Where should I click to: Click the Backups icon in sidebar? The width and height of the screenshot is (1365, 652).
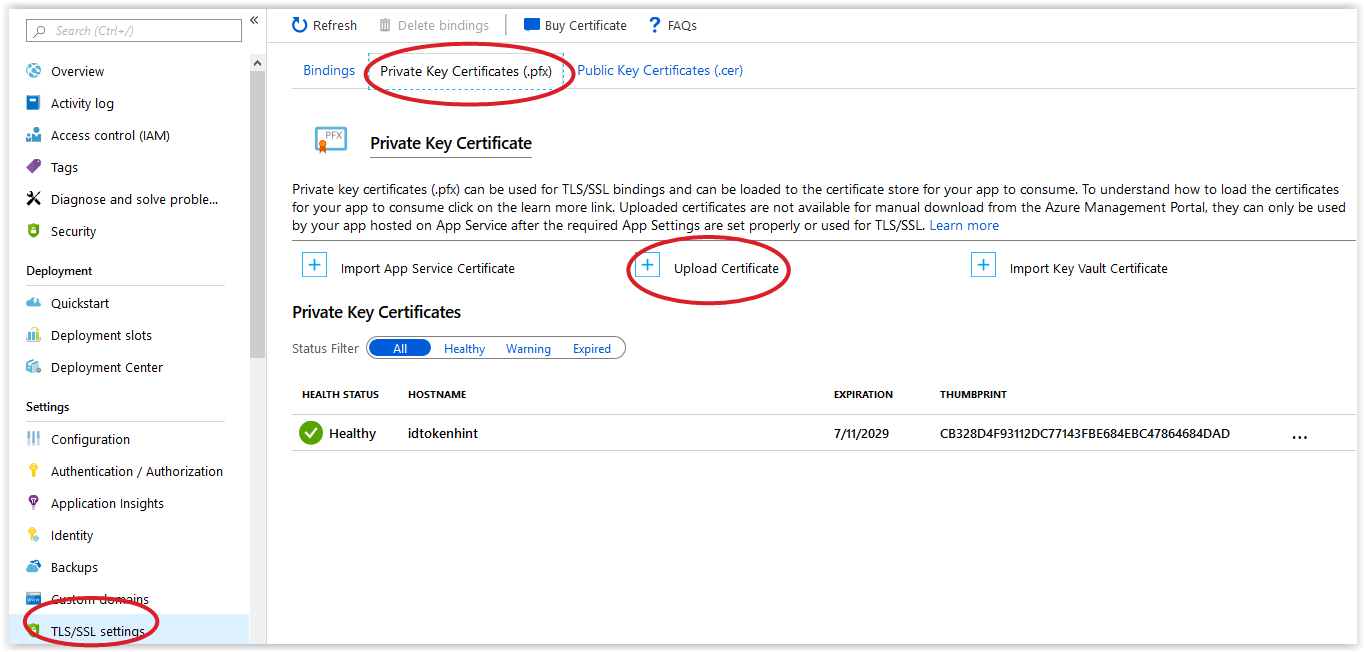34,567
